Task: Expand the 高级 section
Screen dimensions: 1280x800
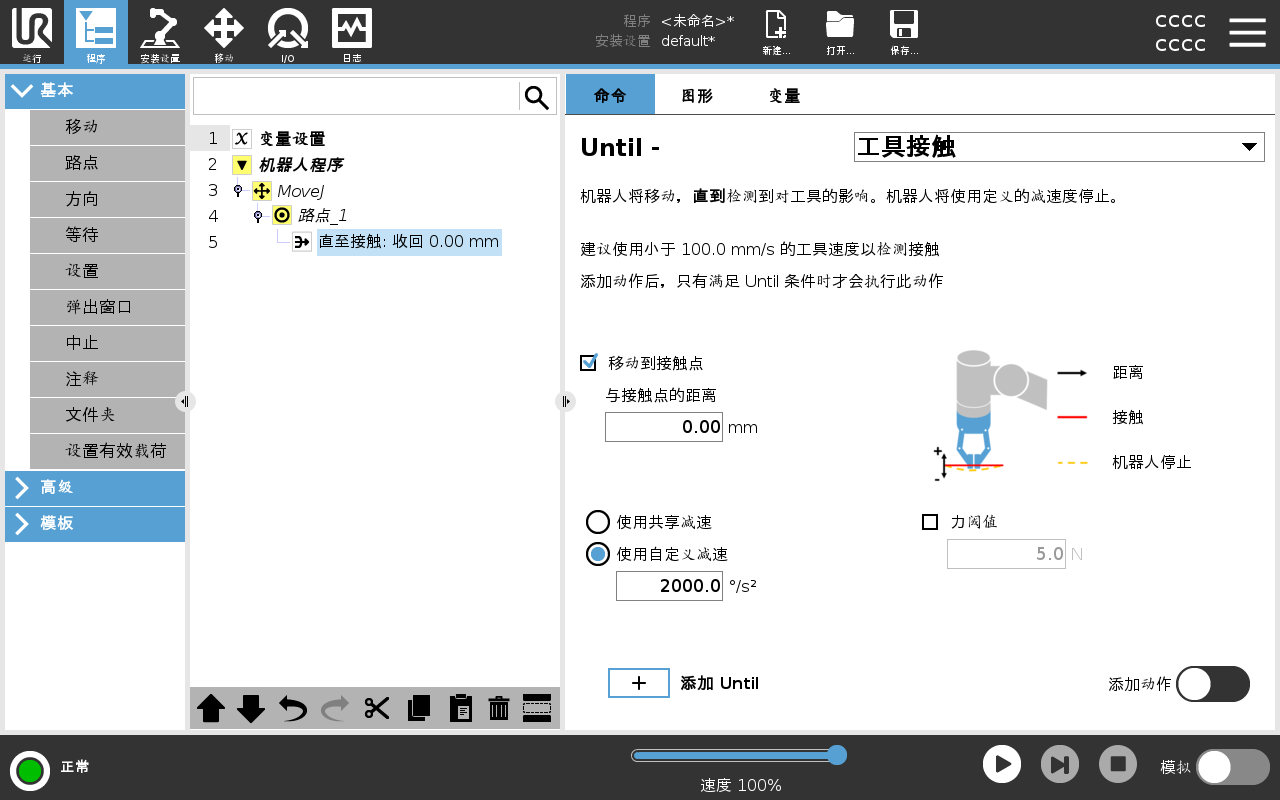Action: (x=95, y=488)
